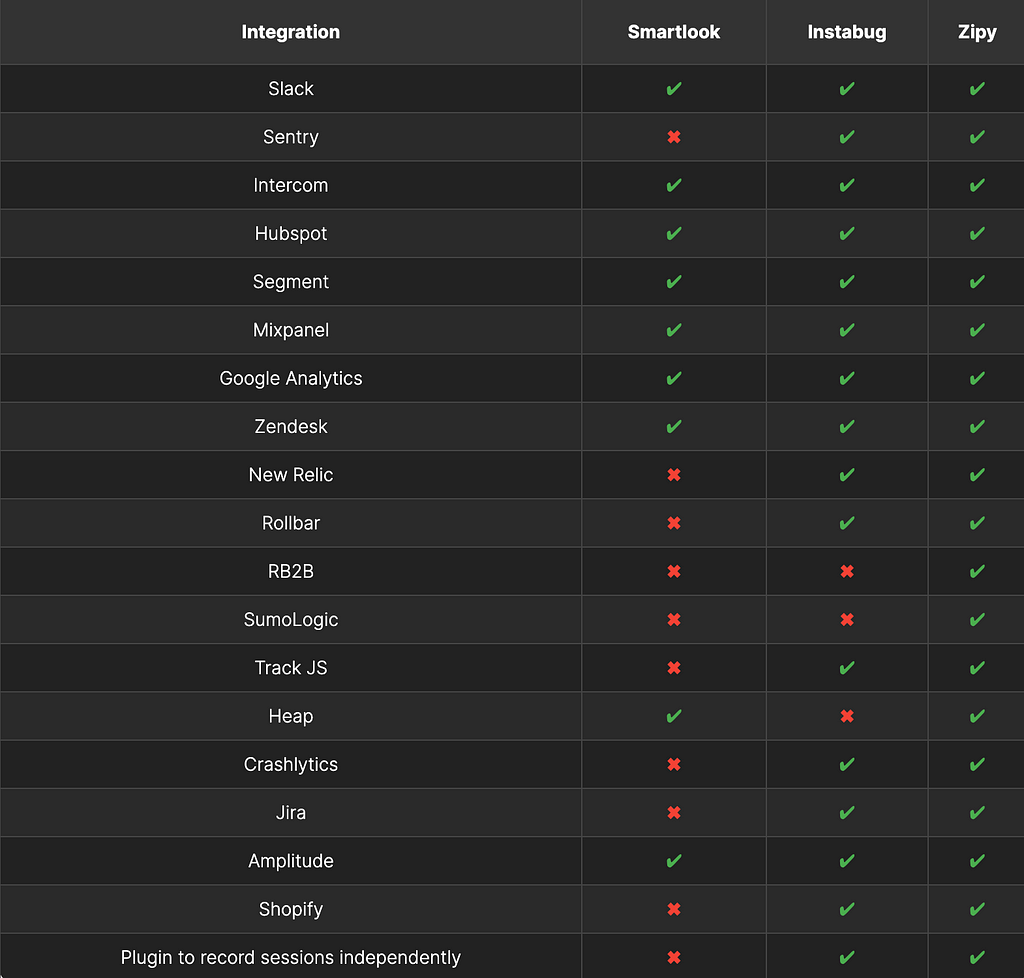Select the Crashlytics integration label
1024x978 pixels.
291,765
